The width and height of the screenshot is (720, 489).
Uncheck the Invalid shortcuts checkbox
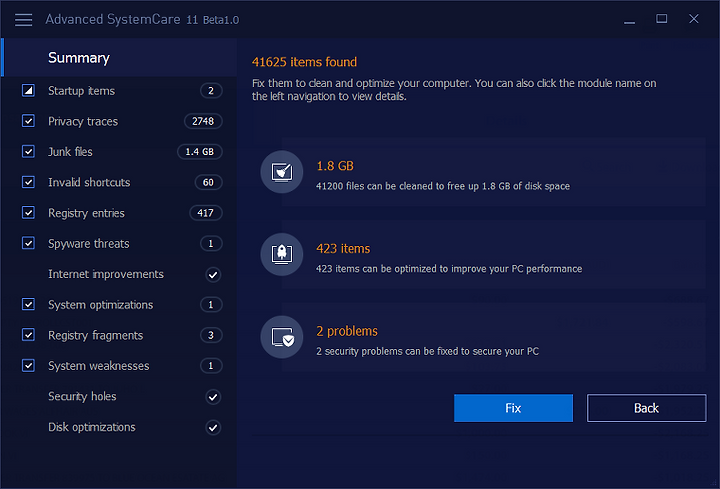[x=28, y=182]
